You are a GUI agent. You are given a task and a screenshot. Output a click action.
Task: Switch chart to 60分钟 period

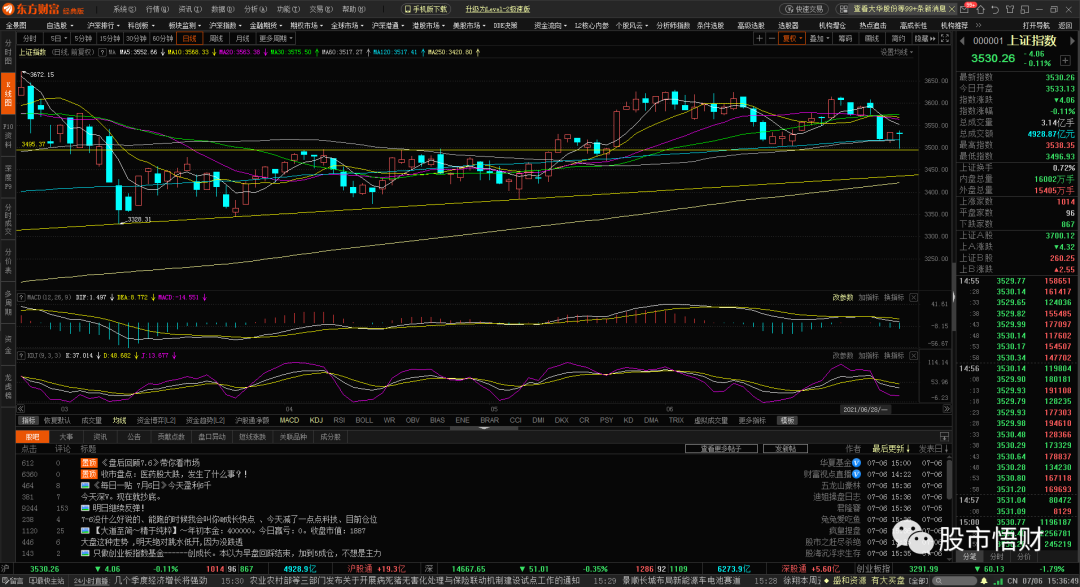click(x=163, y=39)
